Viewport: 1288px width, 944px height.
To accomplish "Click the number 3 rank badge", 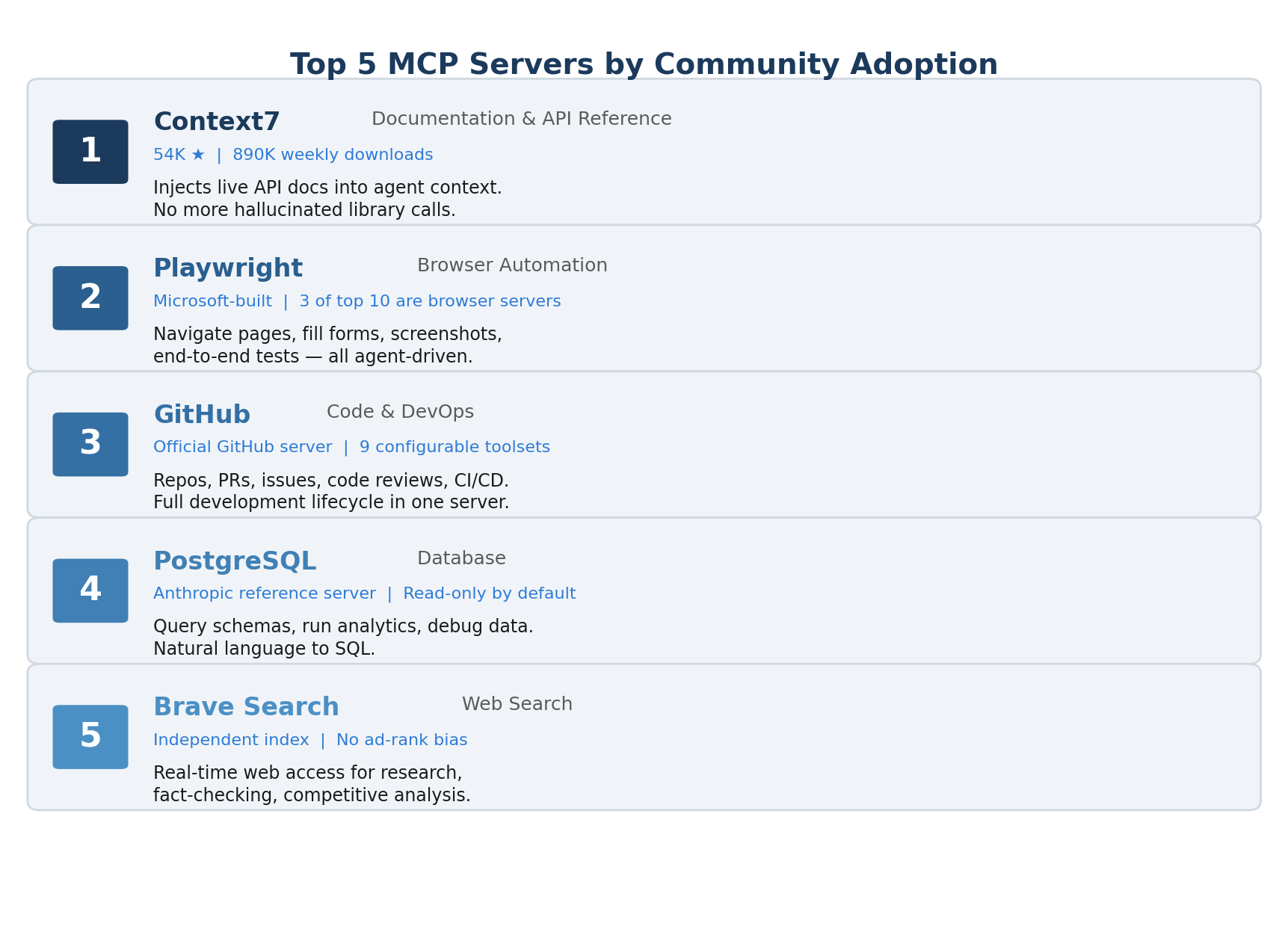I will (90, 445).
